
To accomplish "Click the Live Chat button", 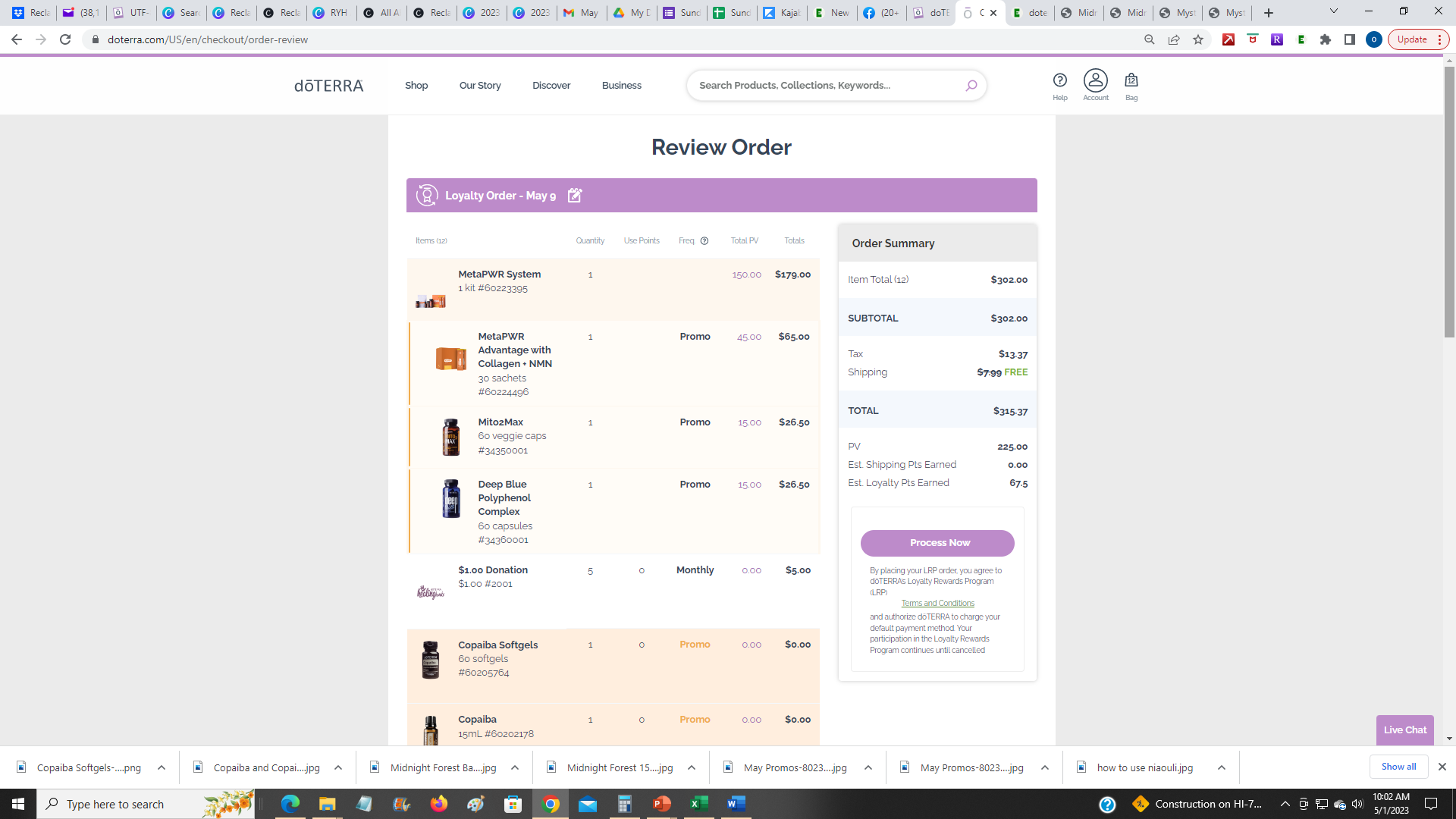I will (x=1404, y=730).
